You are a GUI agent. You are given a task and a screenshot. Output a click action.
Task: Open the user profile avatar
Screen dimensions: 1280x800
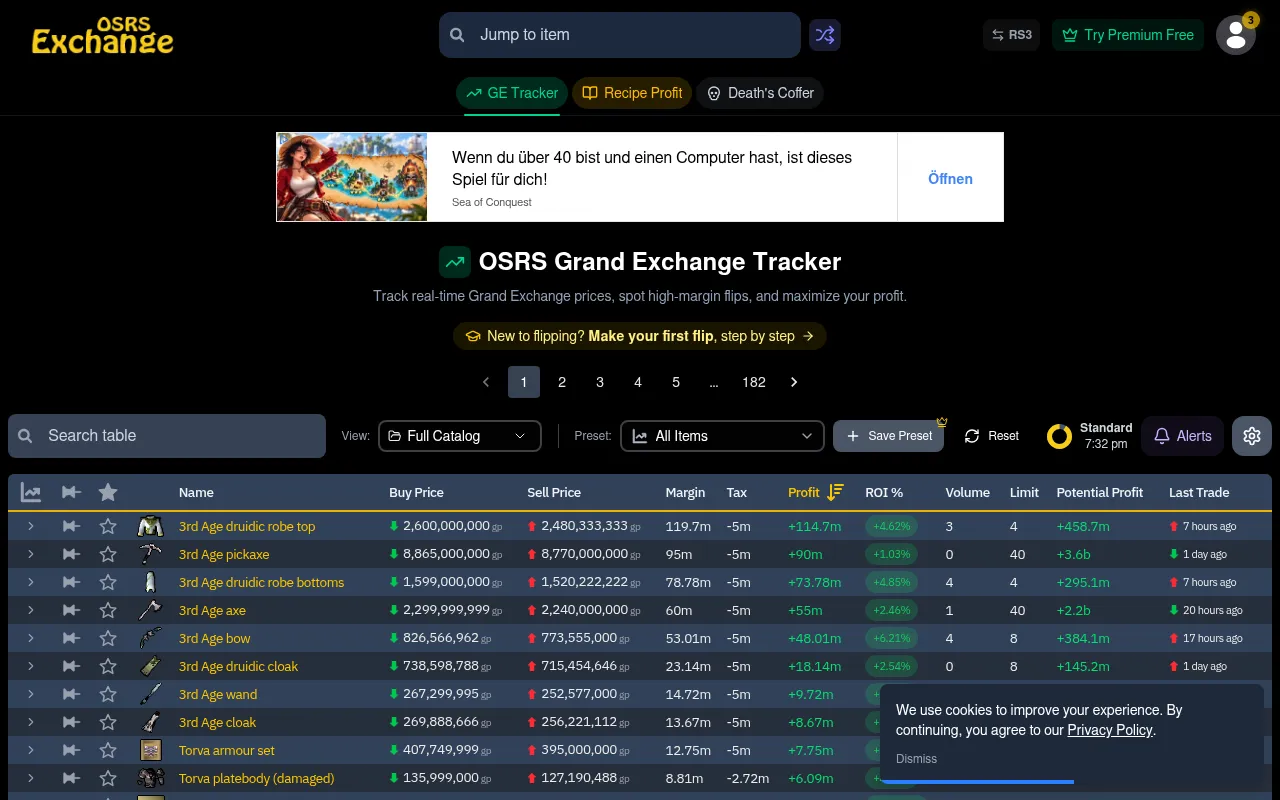coord(1236,35)
